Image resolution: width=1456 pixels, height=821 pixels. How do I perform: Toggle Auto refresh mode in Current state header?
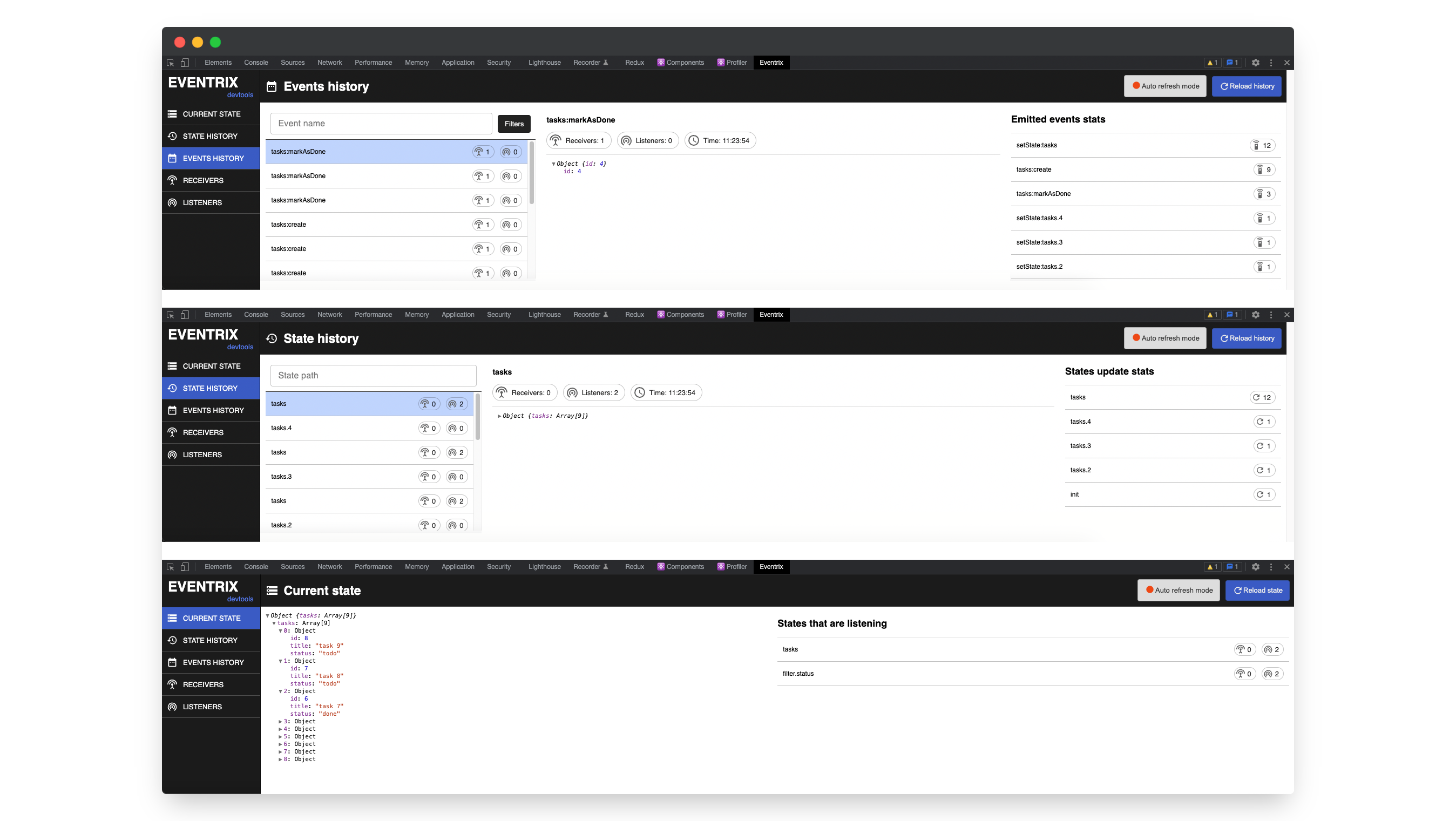coord(1179,591)
